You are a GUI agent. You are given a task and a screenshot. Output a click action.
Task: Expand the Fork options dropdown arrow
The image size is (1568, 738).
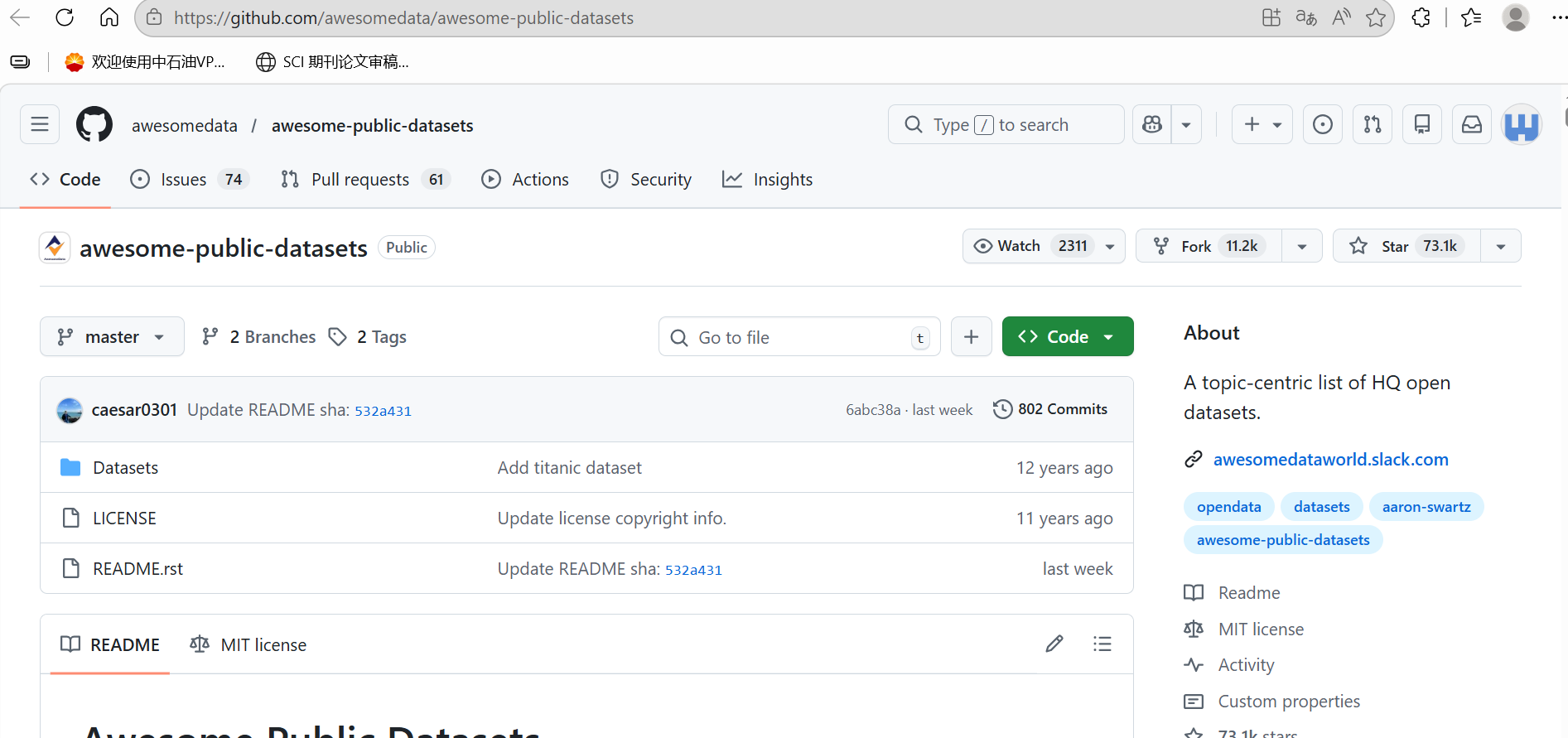[x=1302, y=246]
